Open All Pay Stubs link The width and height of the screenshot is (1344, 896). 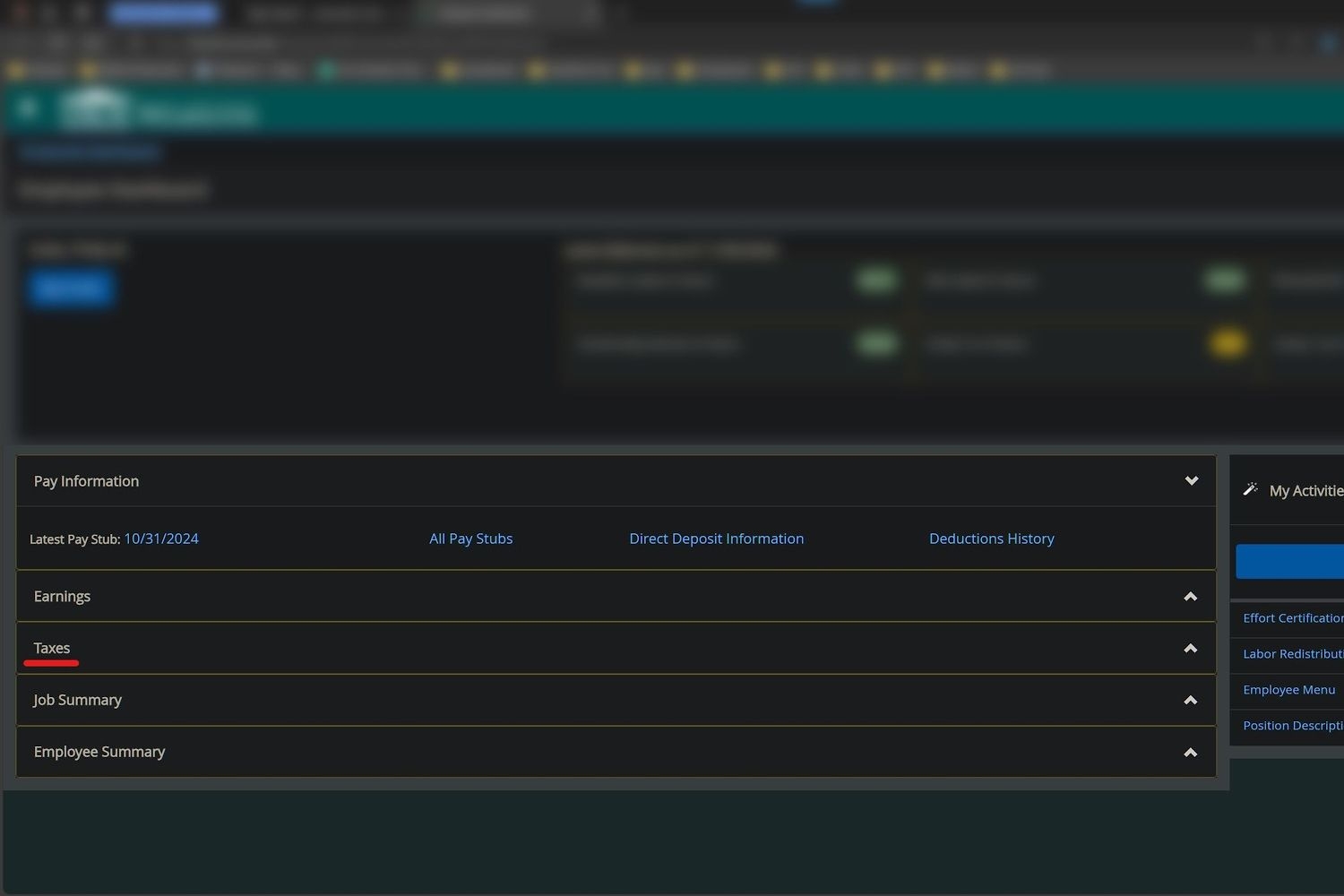[470, 538]
